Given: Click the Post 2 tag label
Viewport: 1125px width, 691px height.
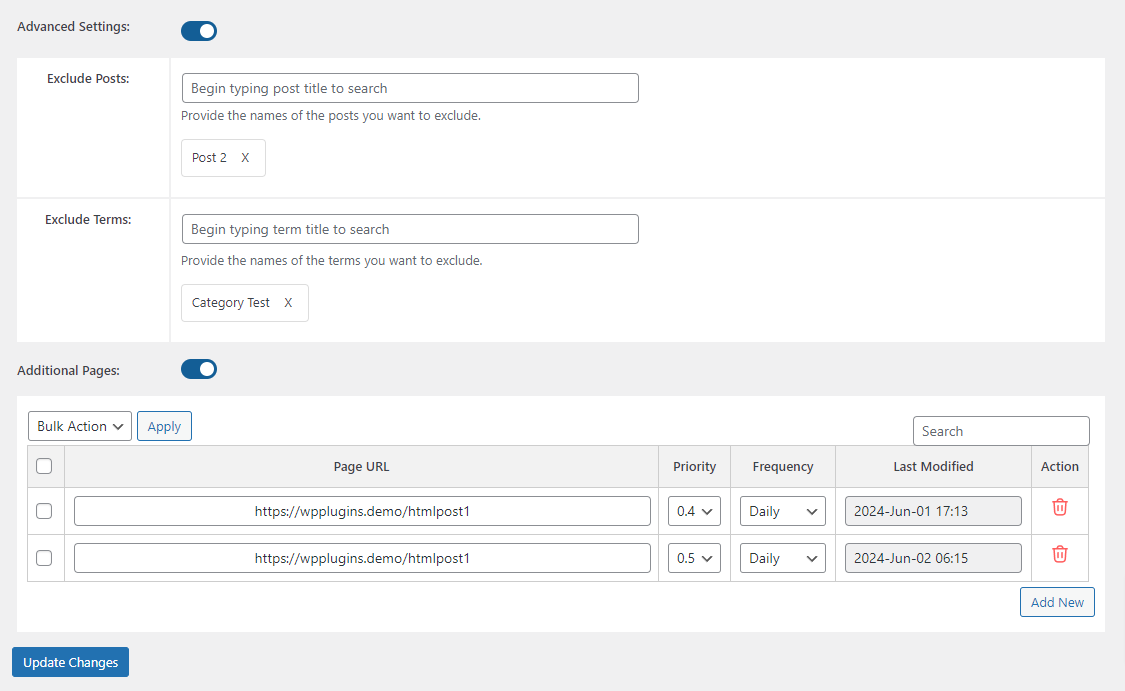Looking at the screenshot, I should point(209,158).
